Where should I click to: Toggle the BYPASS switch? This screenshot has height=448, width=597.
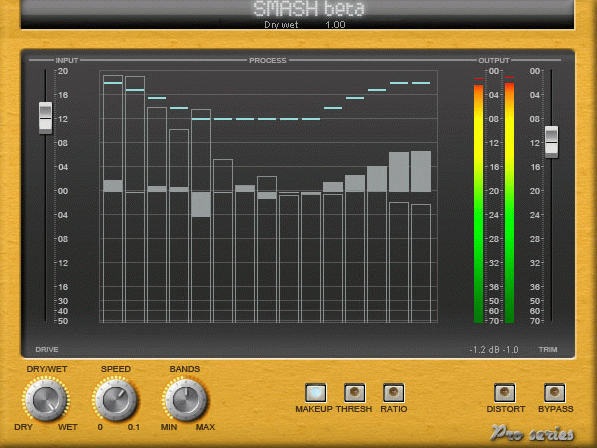pos(554,392)
